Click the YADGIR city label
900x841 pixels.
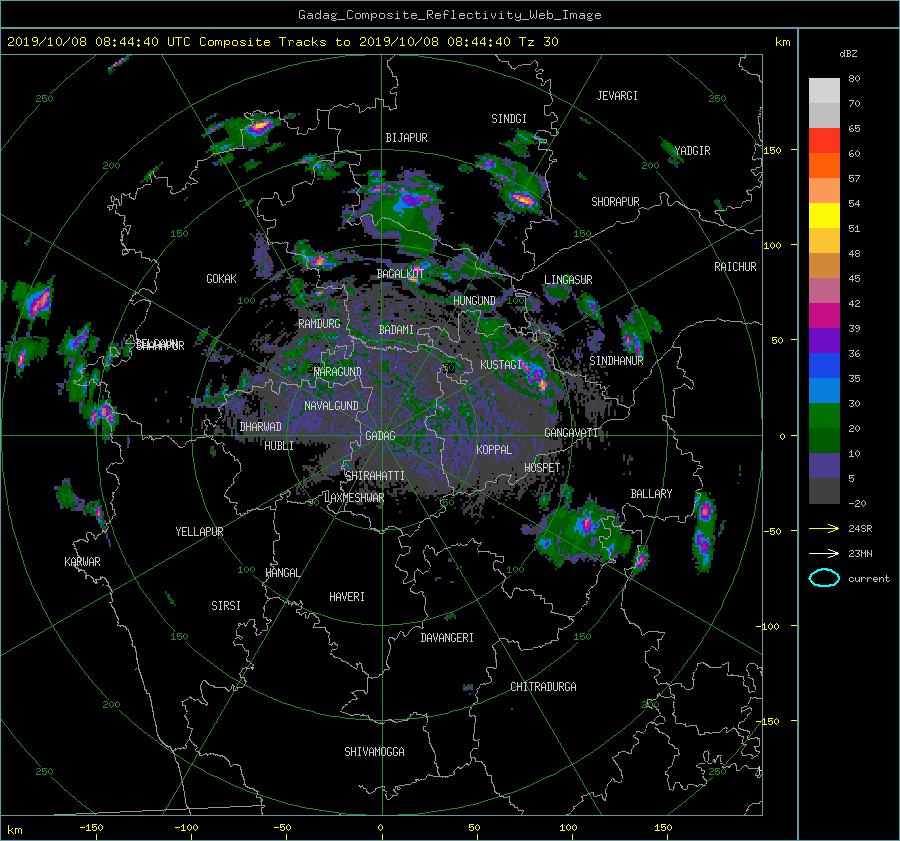tap(692, 151)
